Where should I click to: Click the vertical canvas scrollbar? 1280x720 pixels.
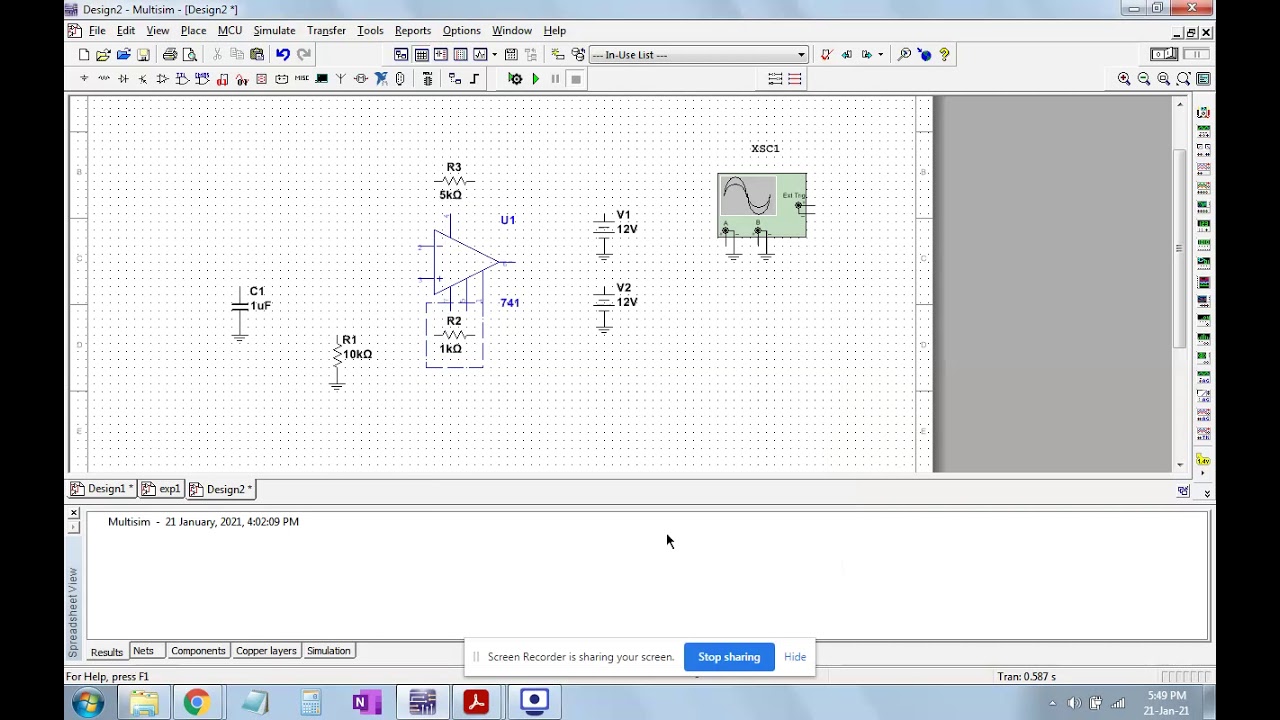(1180, 247)
